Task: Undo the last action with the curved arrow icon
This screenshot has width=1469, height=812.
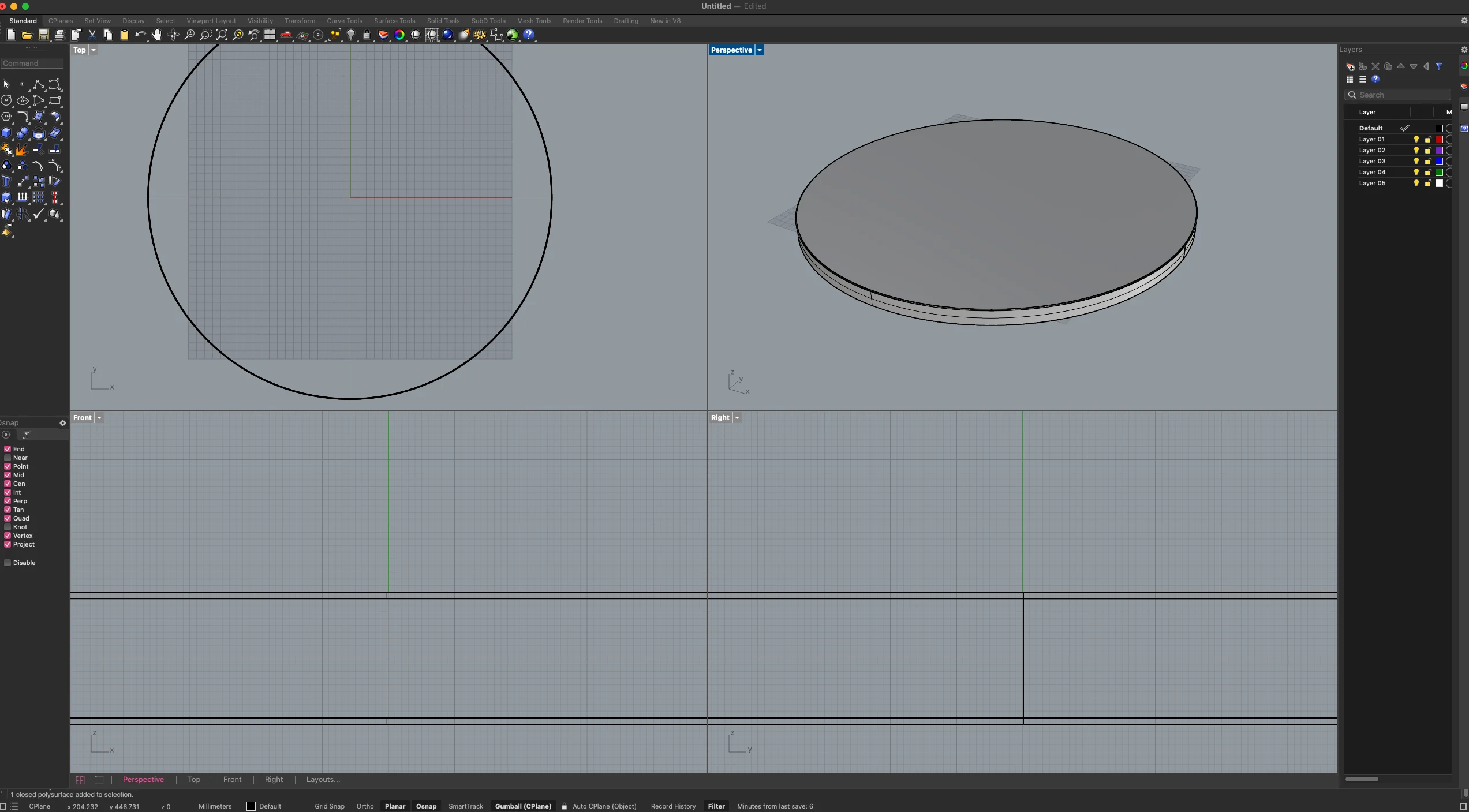Action: click(140, 35)
